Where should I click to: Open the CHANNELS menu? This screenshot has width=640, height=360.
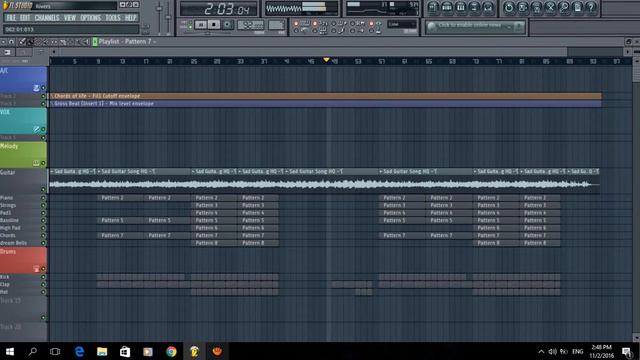pos(47,18)
